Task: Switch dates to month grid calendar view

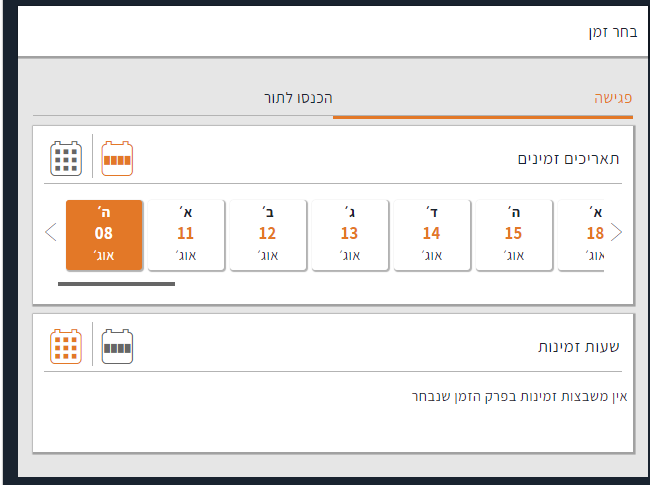Action: pyautogui.click(x=67, y=158)
